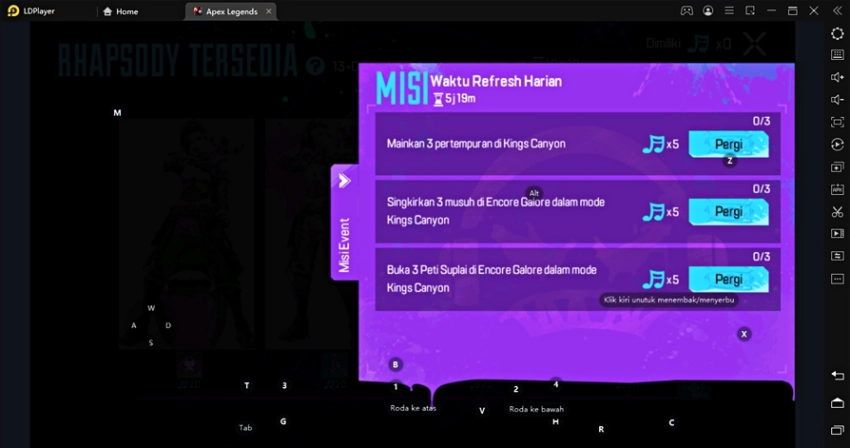The height and width of the screenshot is (448, 850).
Task: Open gamepad settings in title bar
Action: pyautogui.click(x=686, y=11)
